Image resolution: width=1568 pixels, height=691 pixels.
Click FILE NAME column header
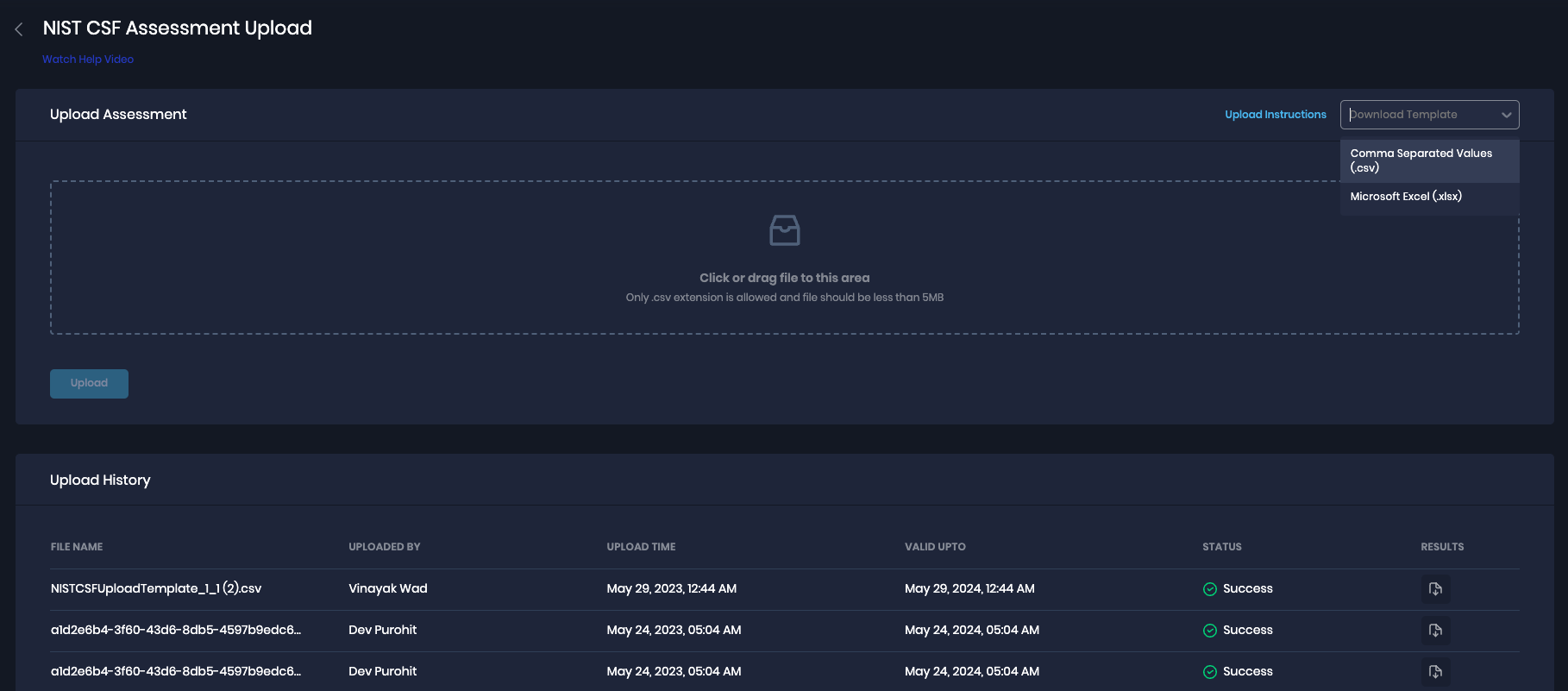click(77, 547)
